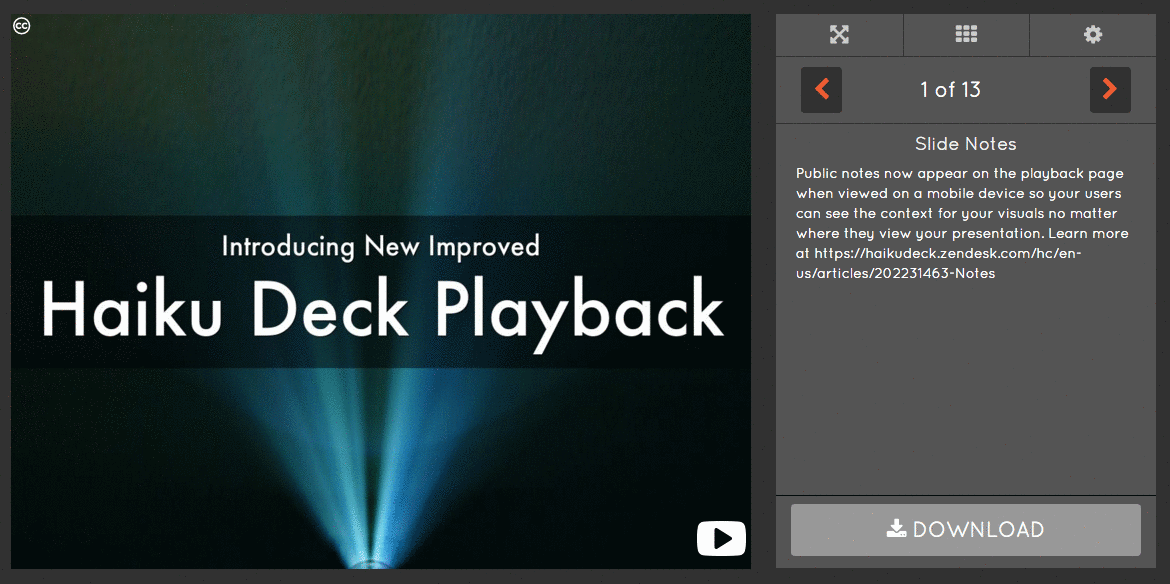Viewport: 1170px width, 584px height.
Task: Click the public notes paragraph text
Action: [x=960, y=203]
